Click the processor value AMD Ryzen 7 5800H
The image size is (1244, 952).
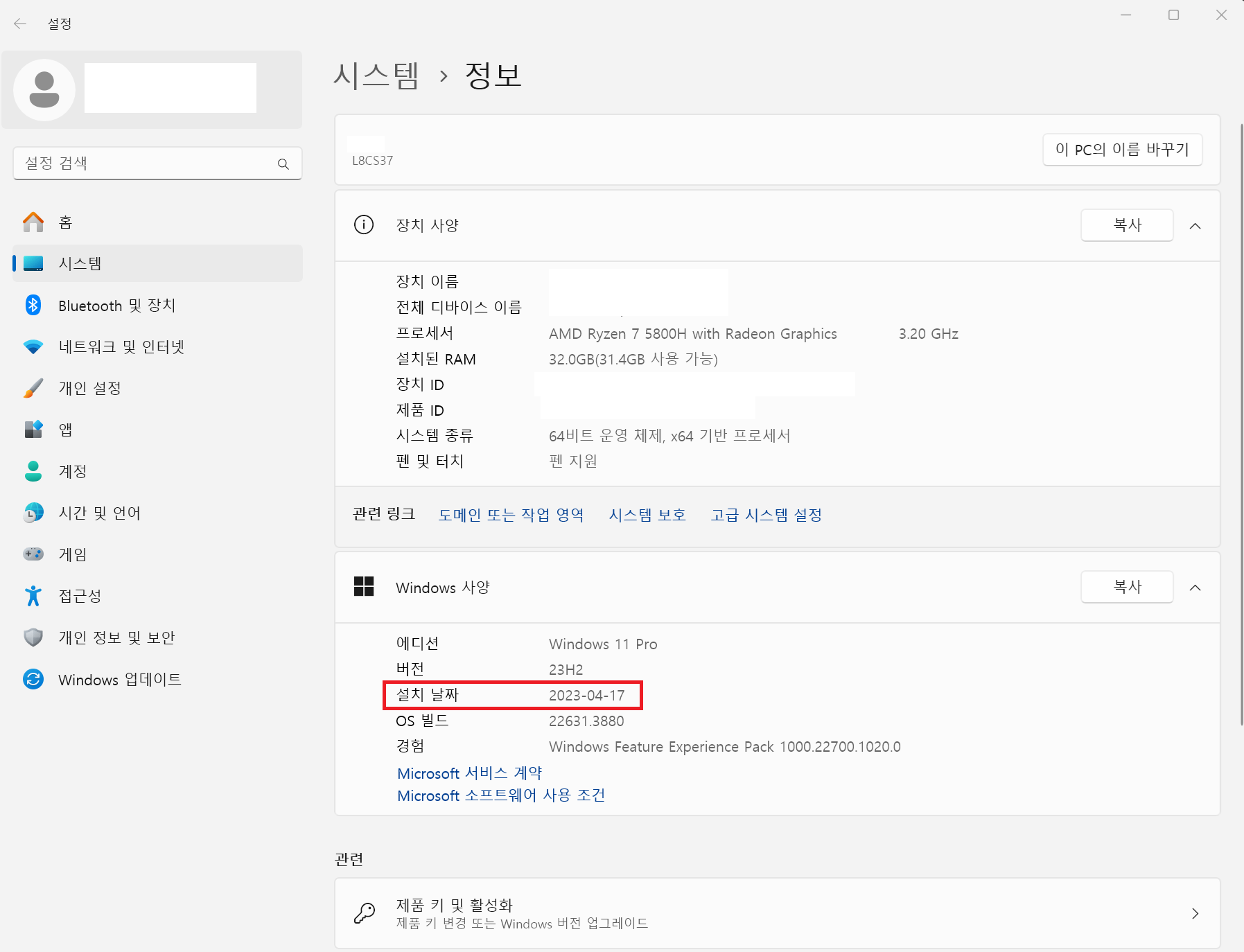693,334
